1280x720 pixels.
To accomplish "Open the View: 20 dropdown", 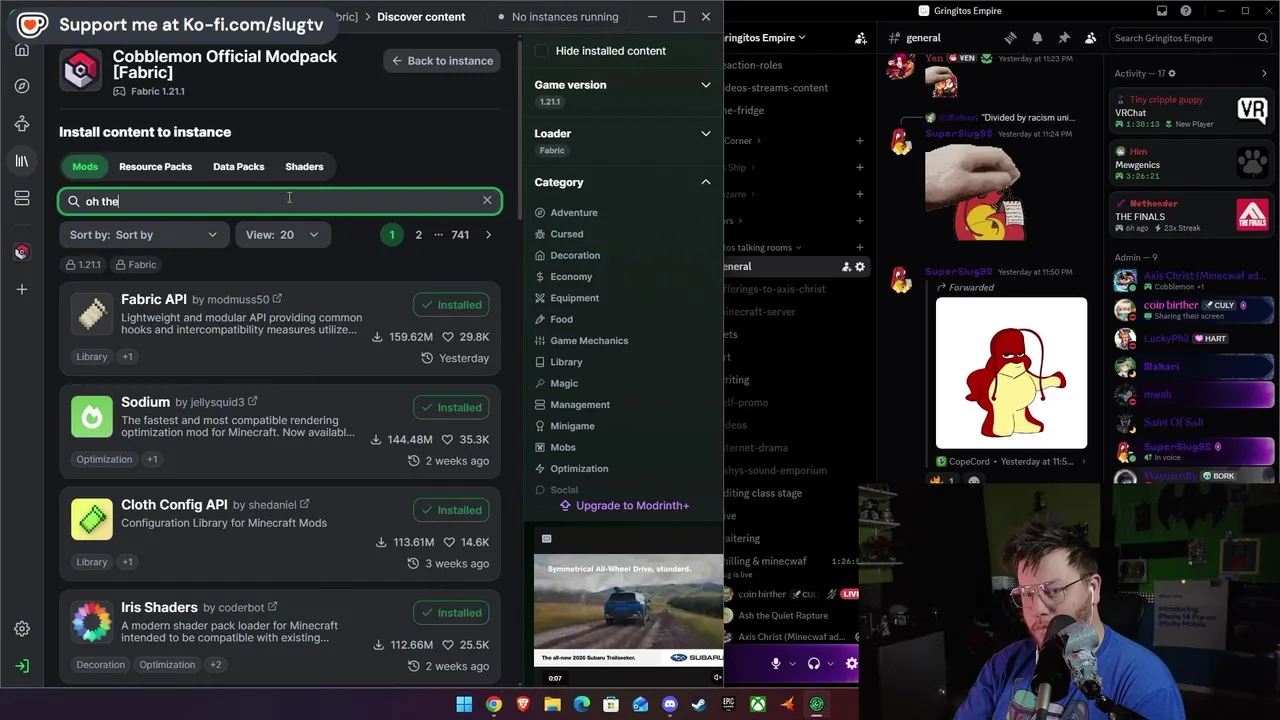I will (x=282, y=235).
